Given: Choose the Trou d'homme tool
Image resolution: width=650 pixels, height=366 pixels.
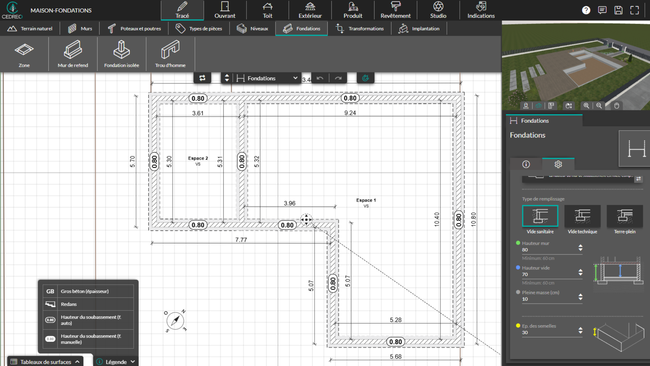Looking at the screenshot, I should (170, 54).
